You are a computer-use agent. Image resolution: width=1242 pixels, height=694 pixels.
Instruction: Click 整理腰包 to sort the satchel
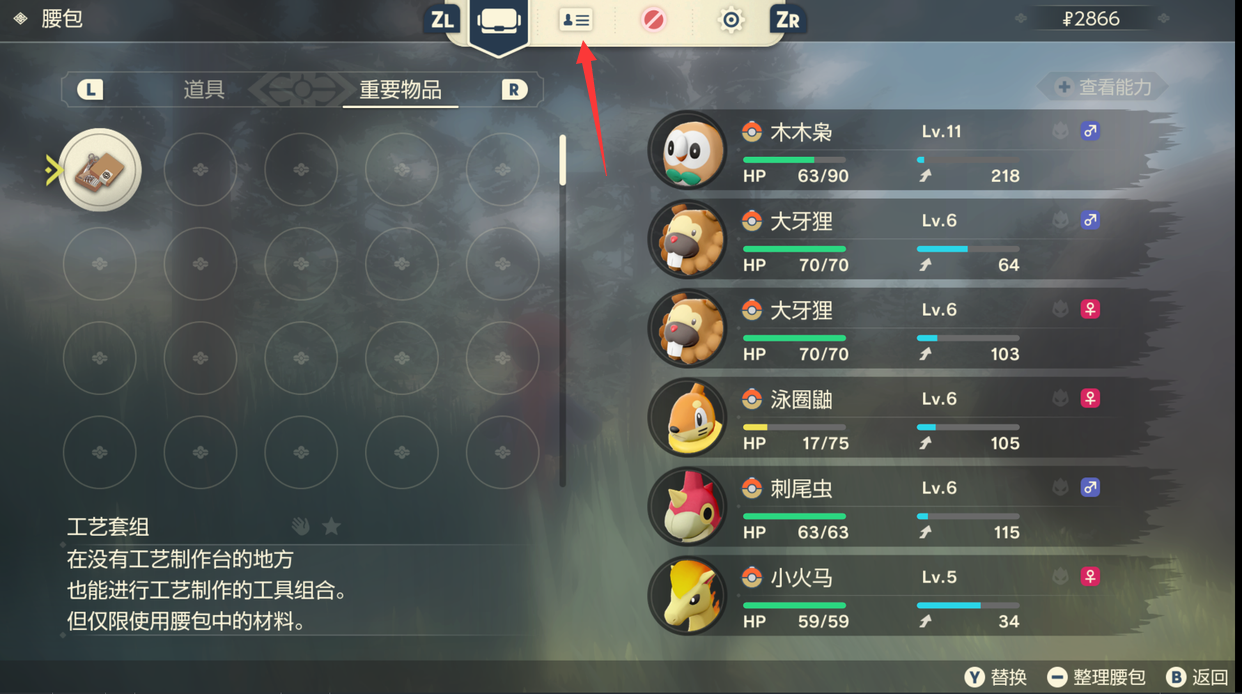[1097, 677]
